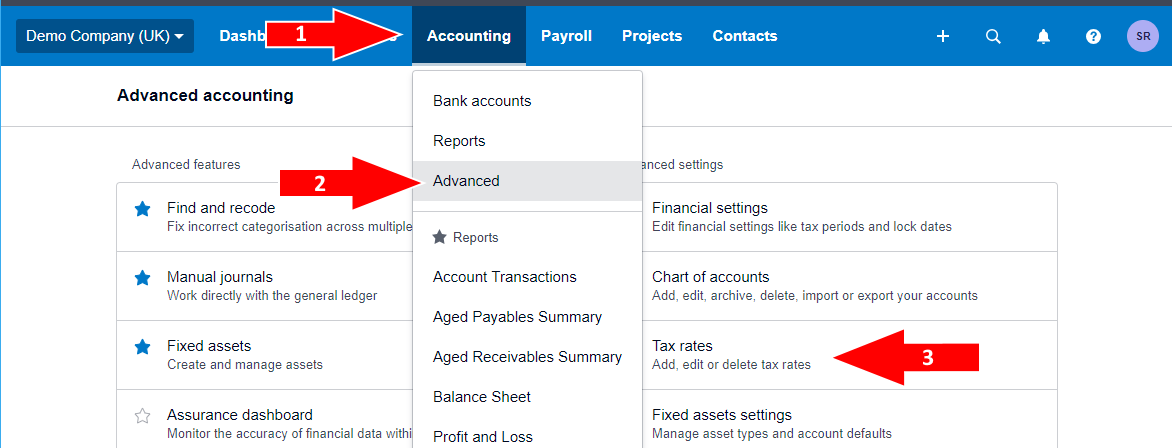This screenshot has width=1172, height=448.
Task: Open the Projects menu
Action: click(x=652, y=36)
